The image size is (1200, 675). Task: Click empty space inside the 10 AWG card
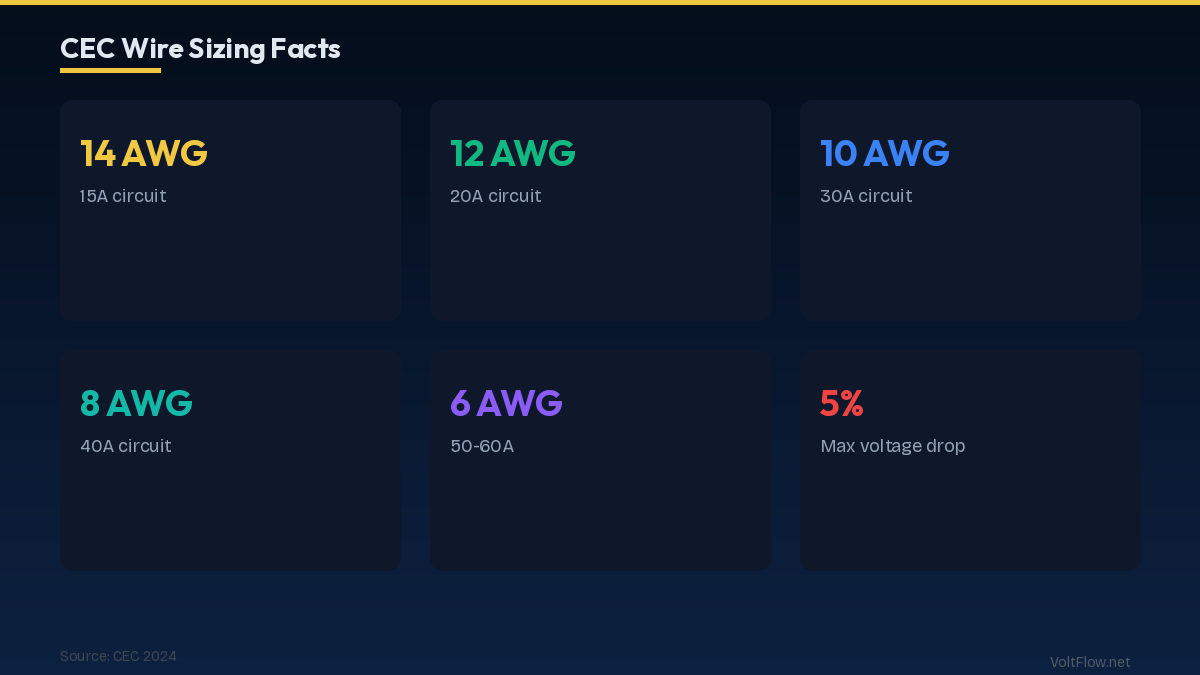pyautogui.click(x=970, y=265)
